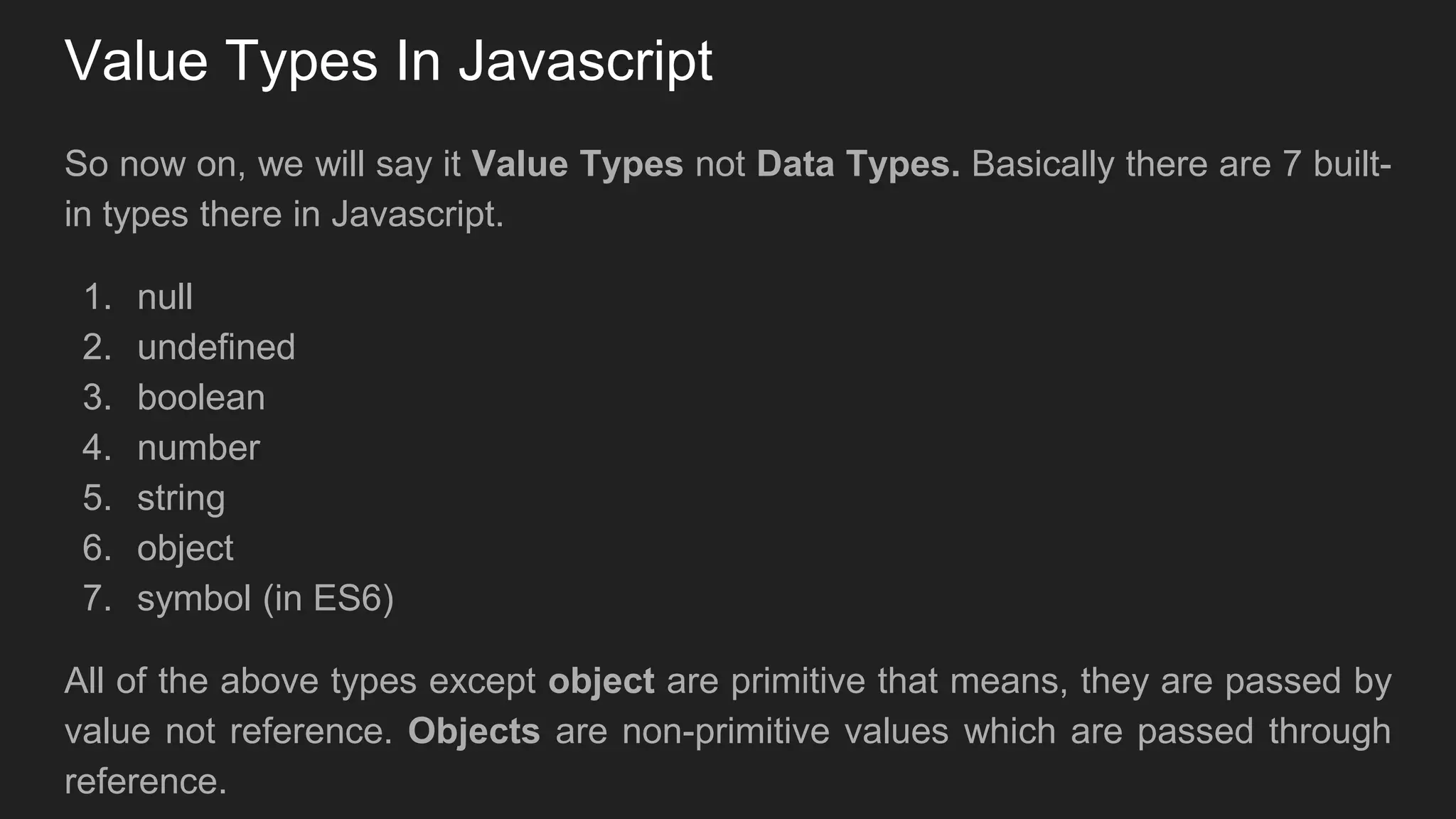1456x819 pixels.
Task: Select the 'null' list item
Action: click(x=165, y=297)
